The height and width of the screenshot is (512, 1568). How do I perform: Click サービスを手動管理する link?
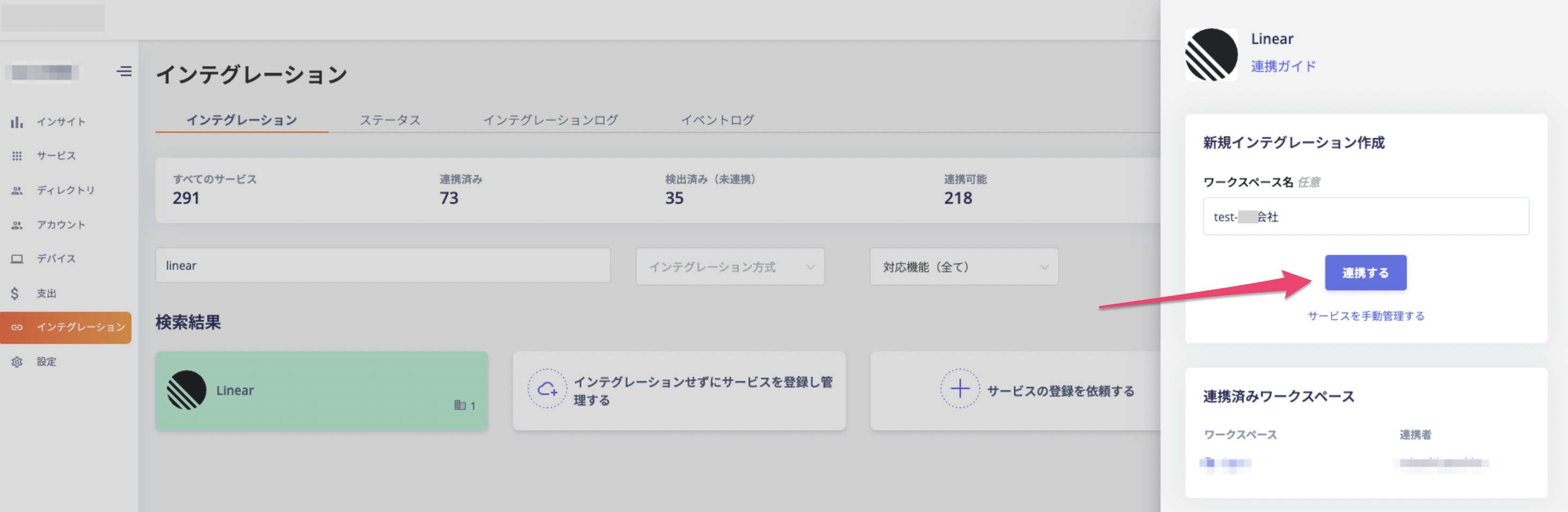click(x=1365, y=316)
